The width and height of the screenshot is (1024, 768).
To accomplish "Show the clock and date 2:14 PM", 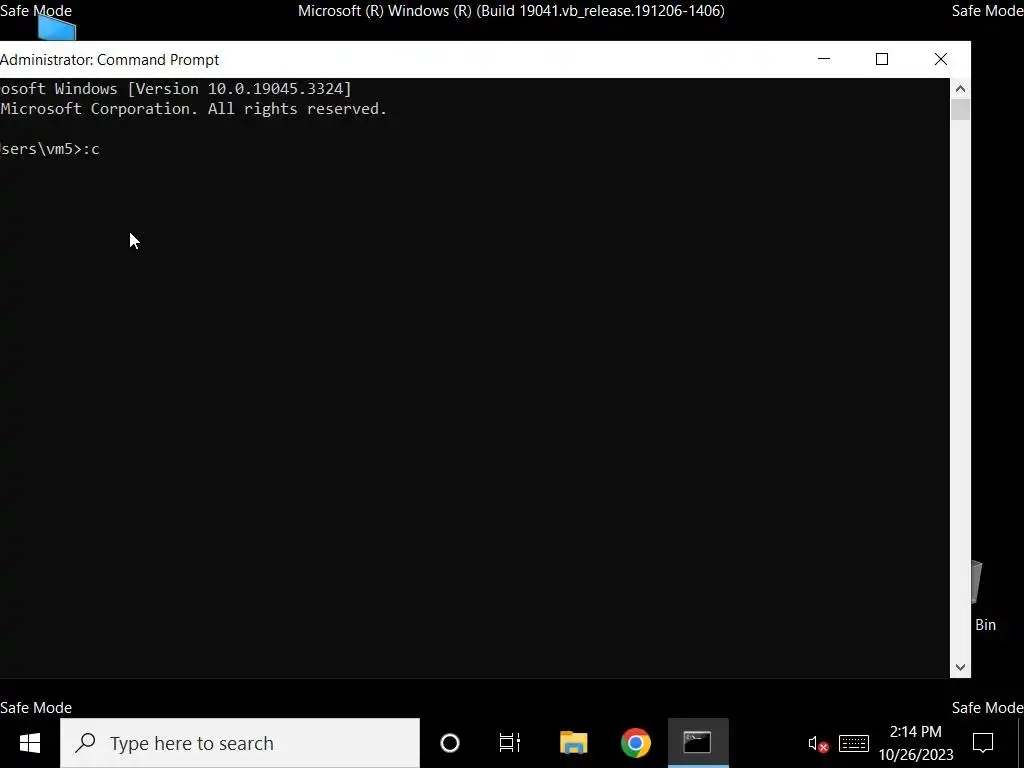I will click(916, 743).
